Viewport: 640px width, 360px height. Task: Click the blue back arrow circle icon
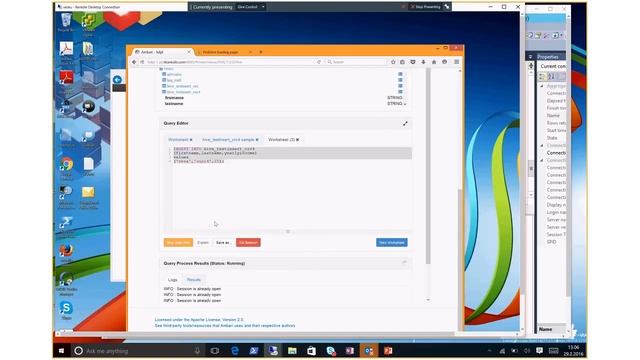pos(117,80)
